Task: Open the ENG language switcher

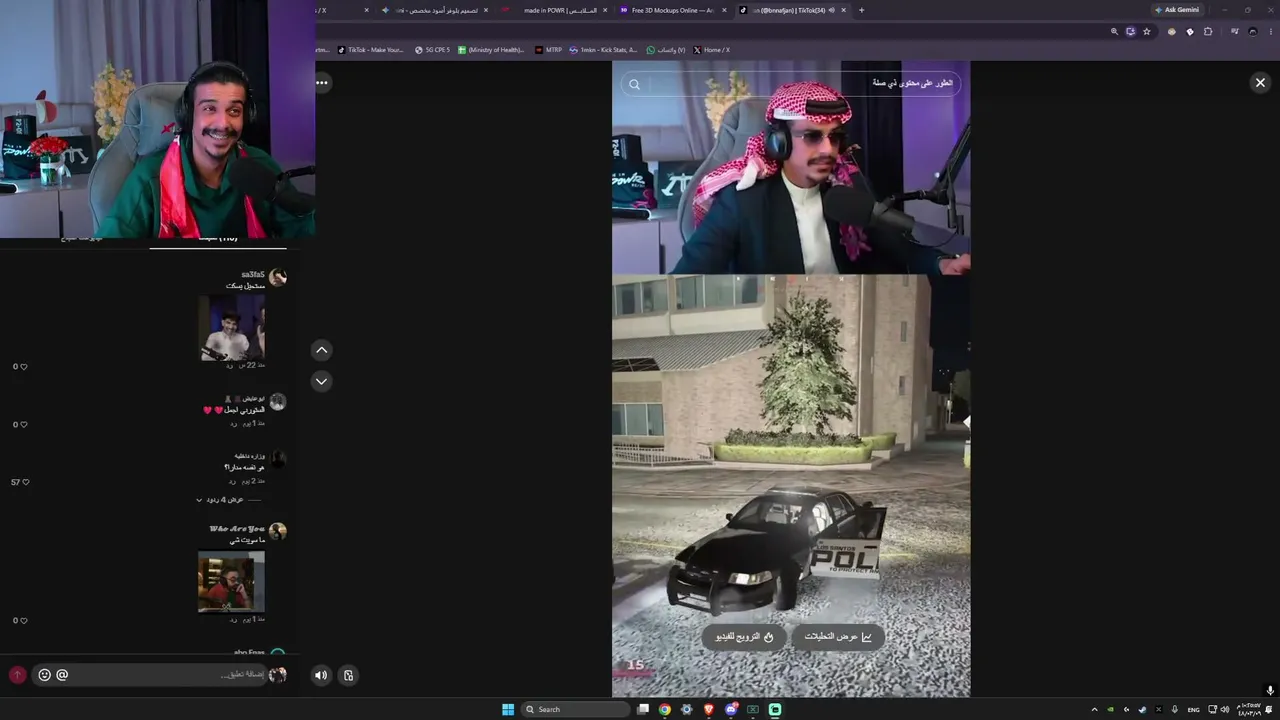Action: click(x=1193, y=709)
